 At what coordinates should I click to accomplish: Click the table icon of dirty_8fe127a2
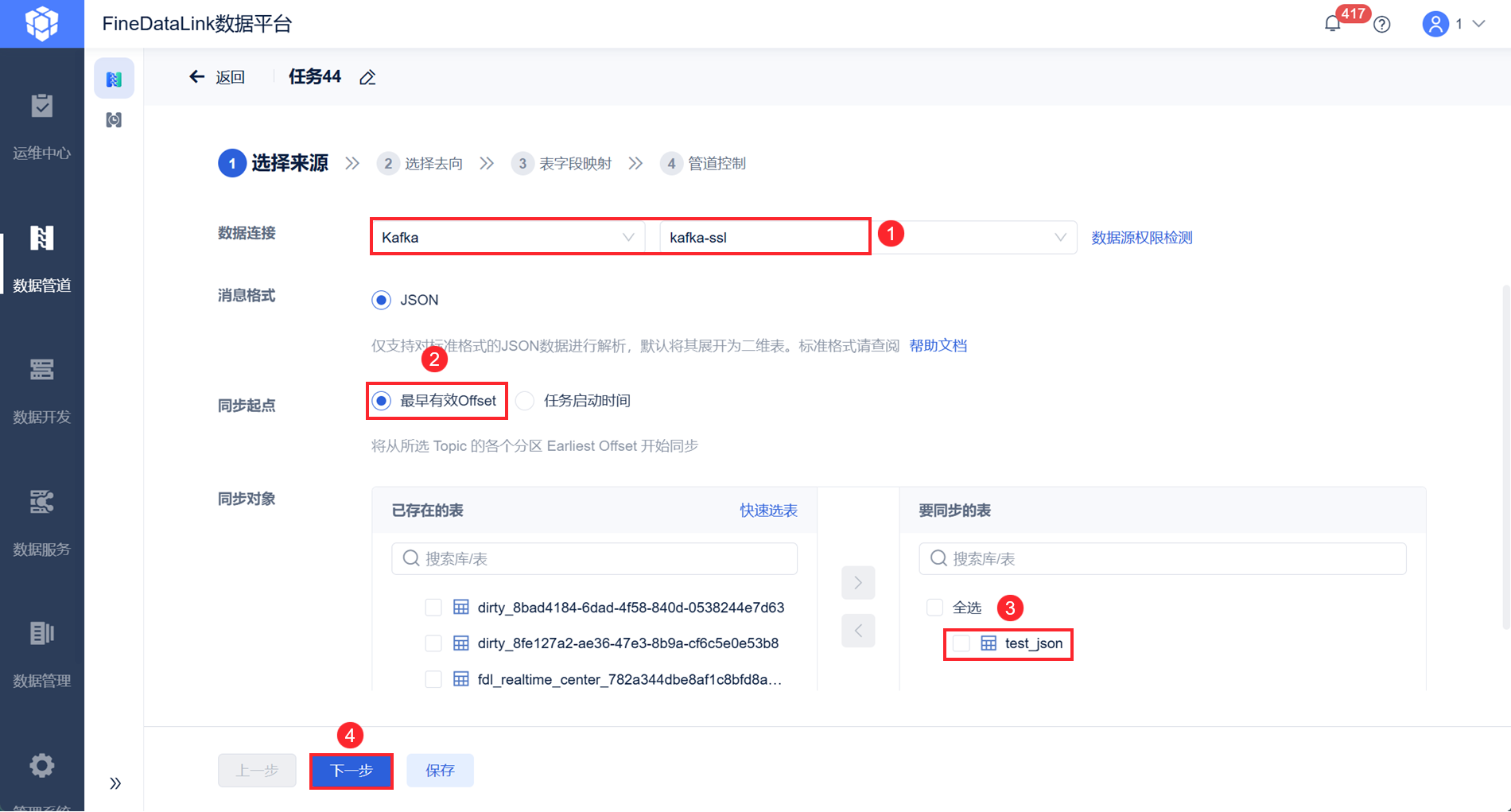pyautogui.click(x=460, y=643)
